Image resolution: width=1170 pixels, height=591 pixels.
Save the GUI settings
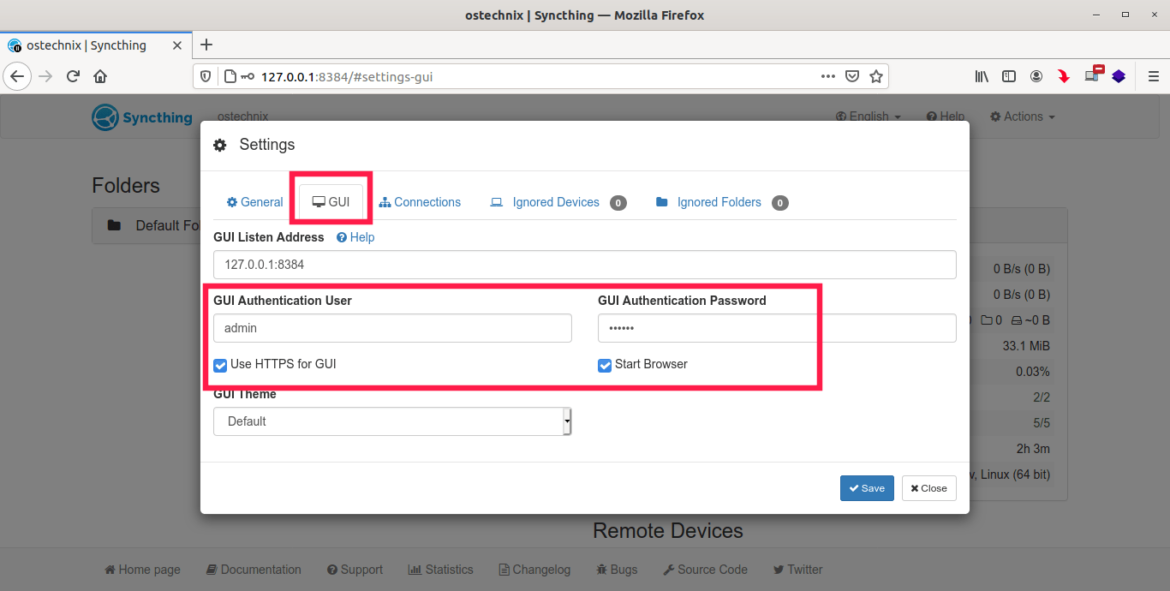pyautogui.click(x=866, y=488)
